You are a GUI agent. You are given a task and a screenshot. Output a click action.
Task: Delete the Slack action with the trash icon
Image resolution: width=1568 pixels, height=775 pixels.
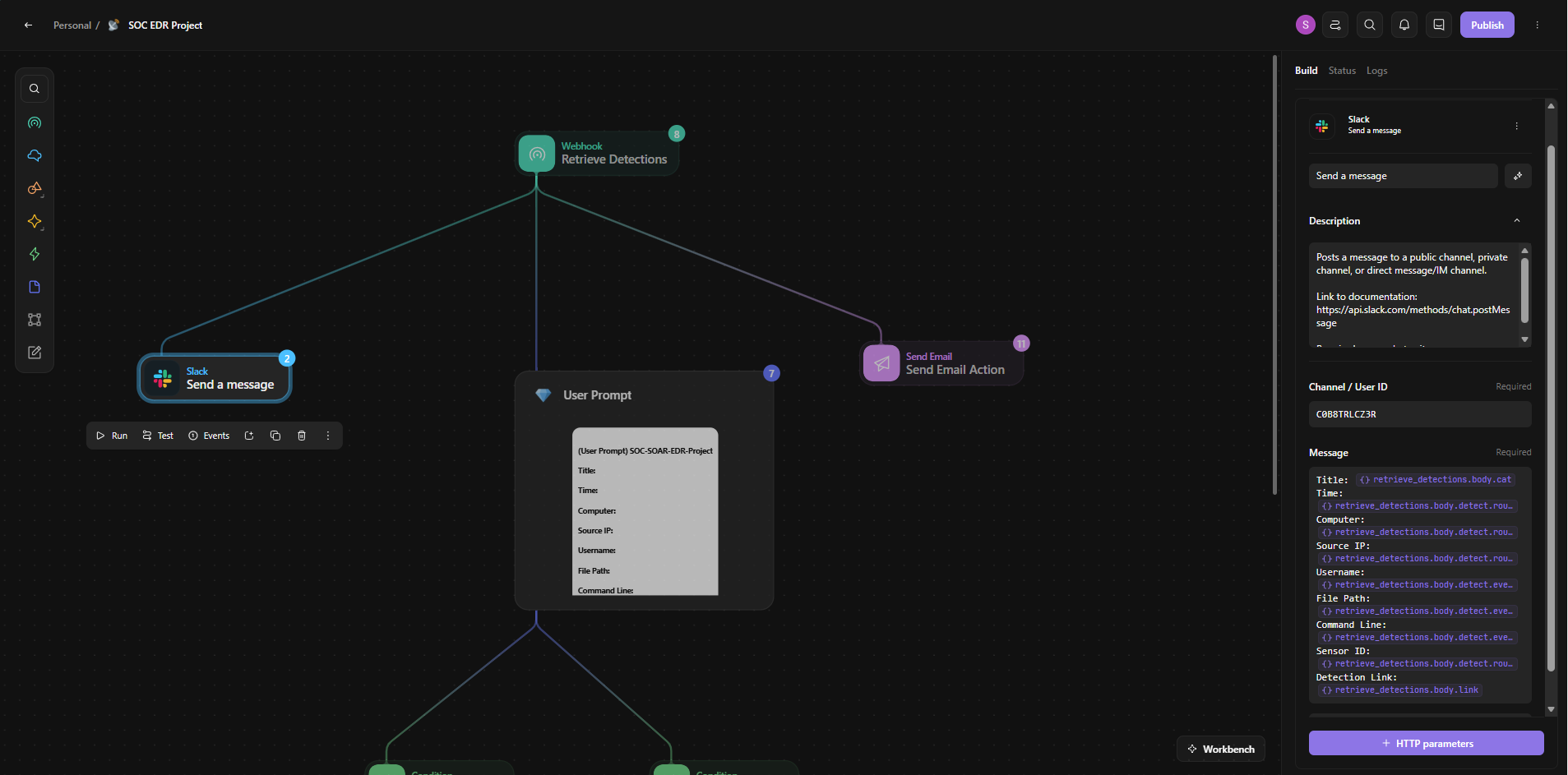pyautogui.click(x=302, y=436)
